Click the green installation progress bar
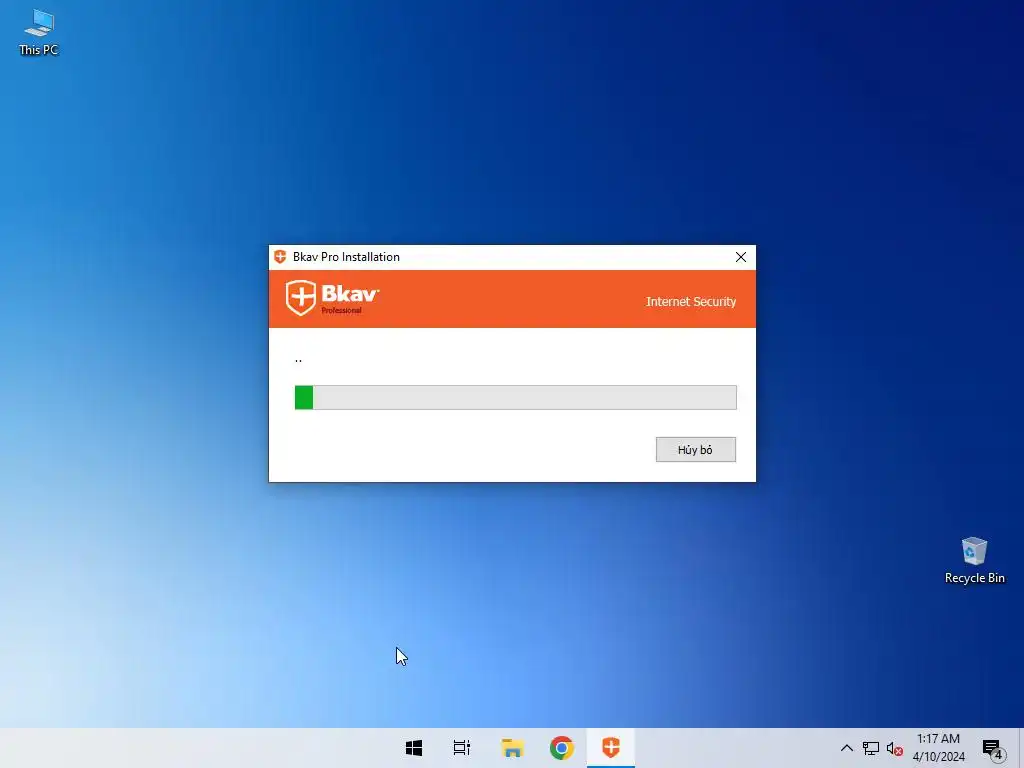Screen dimensions: 1024x768 pos(515,397)
